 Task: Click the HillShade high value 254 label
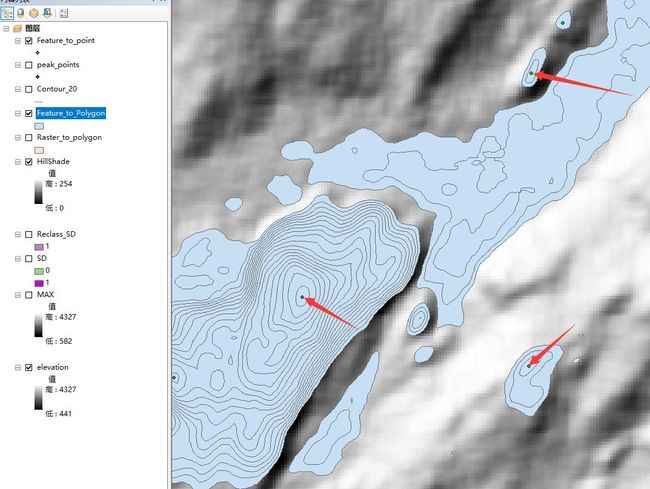58,184
